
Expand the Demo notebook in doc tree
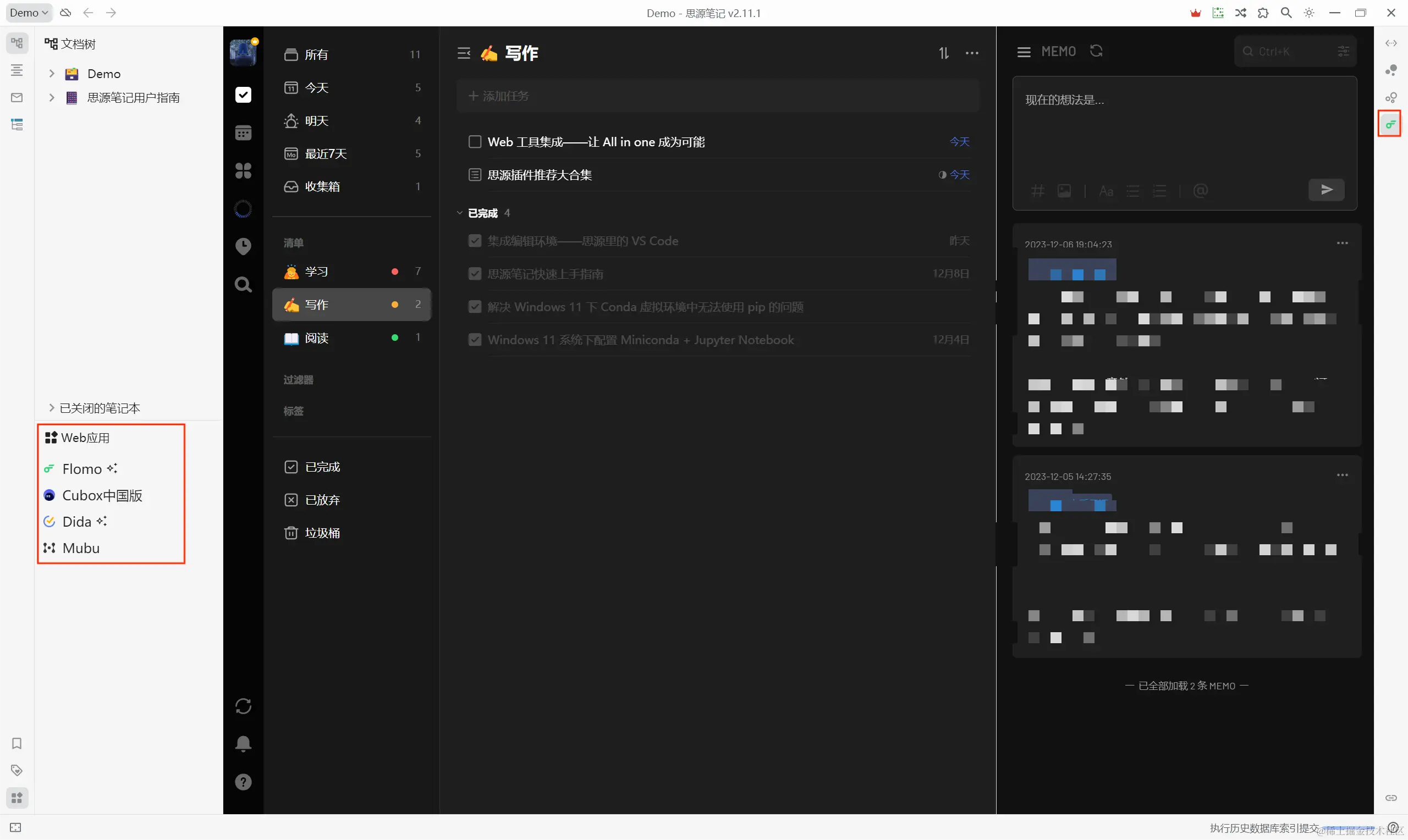[x=52, y=74]
